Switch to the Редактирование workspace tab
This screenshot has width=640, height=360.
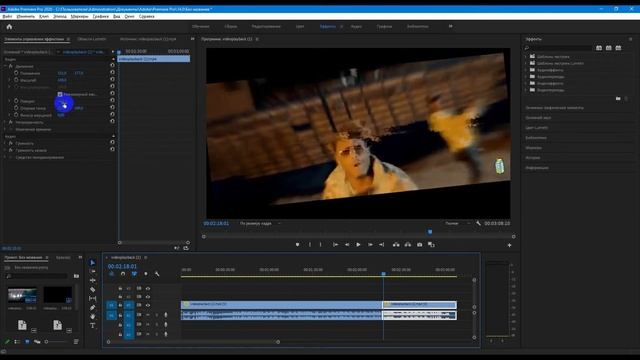tap(266, 26)
